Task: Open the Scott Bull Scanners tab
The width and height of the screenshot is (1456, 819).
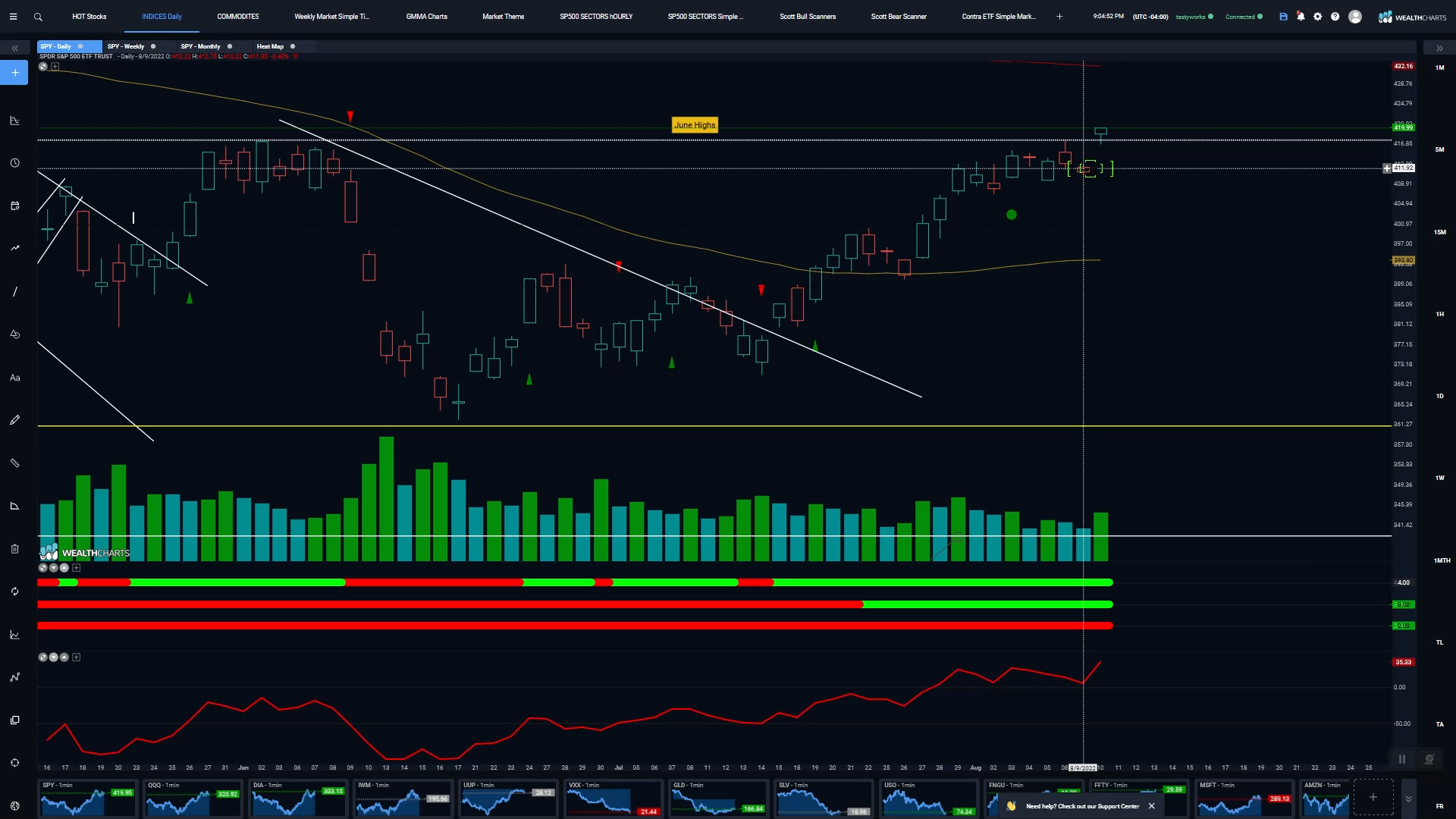Action: point(808,16)
